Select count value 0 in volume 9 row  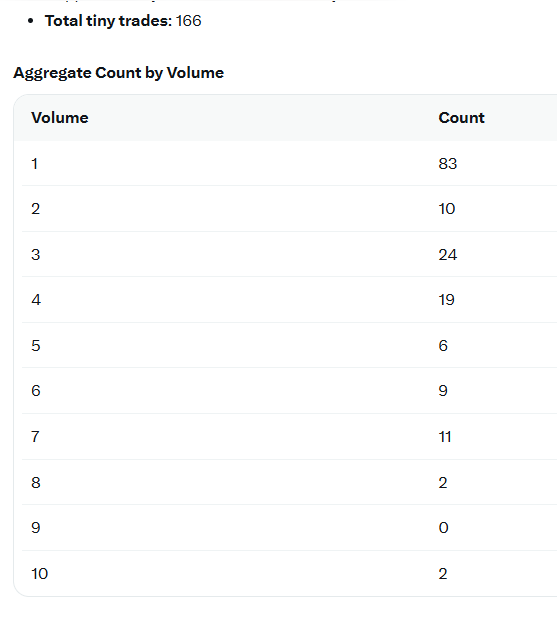(443, 528)
